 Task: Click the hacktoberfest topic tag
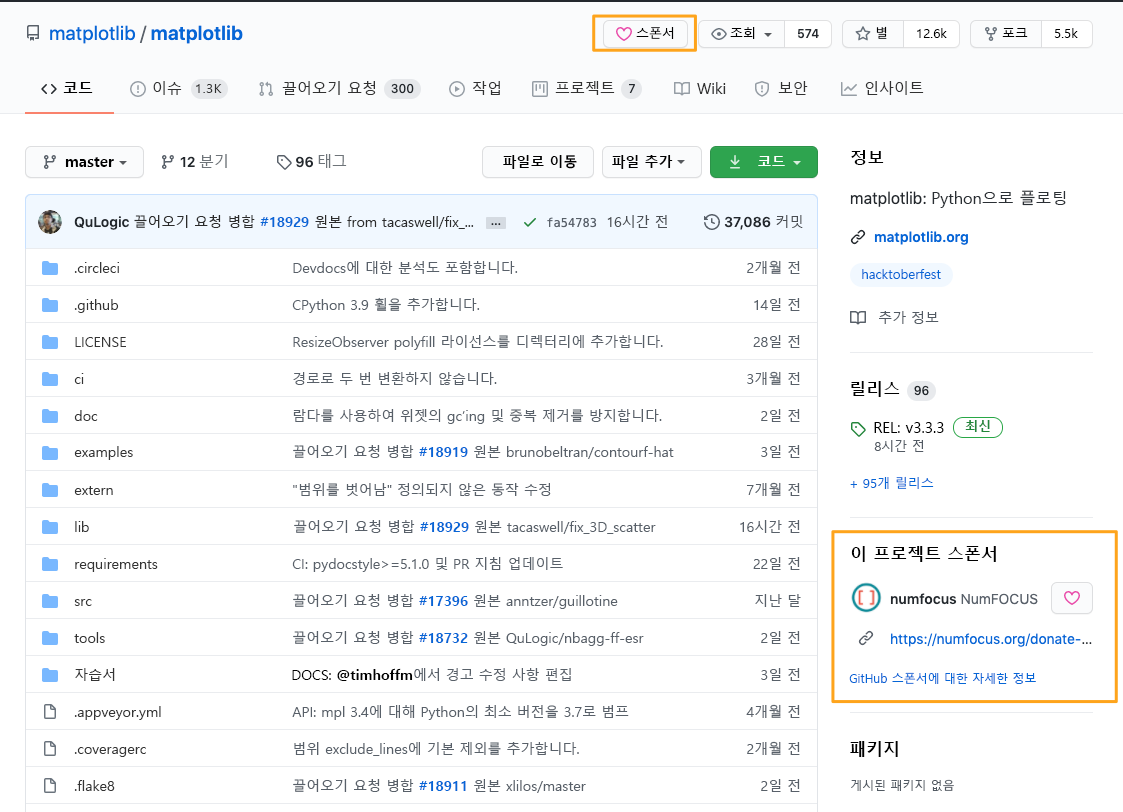point(901,274)
